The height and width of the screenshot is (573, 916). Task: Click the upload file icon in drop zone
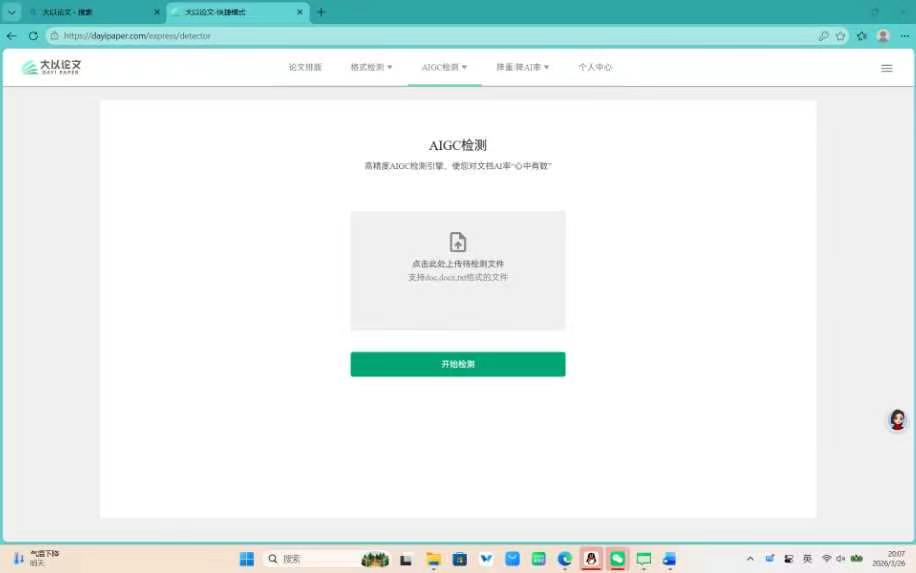pos(457,242)
